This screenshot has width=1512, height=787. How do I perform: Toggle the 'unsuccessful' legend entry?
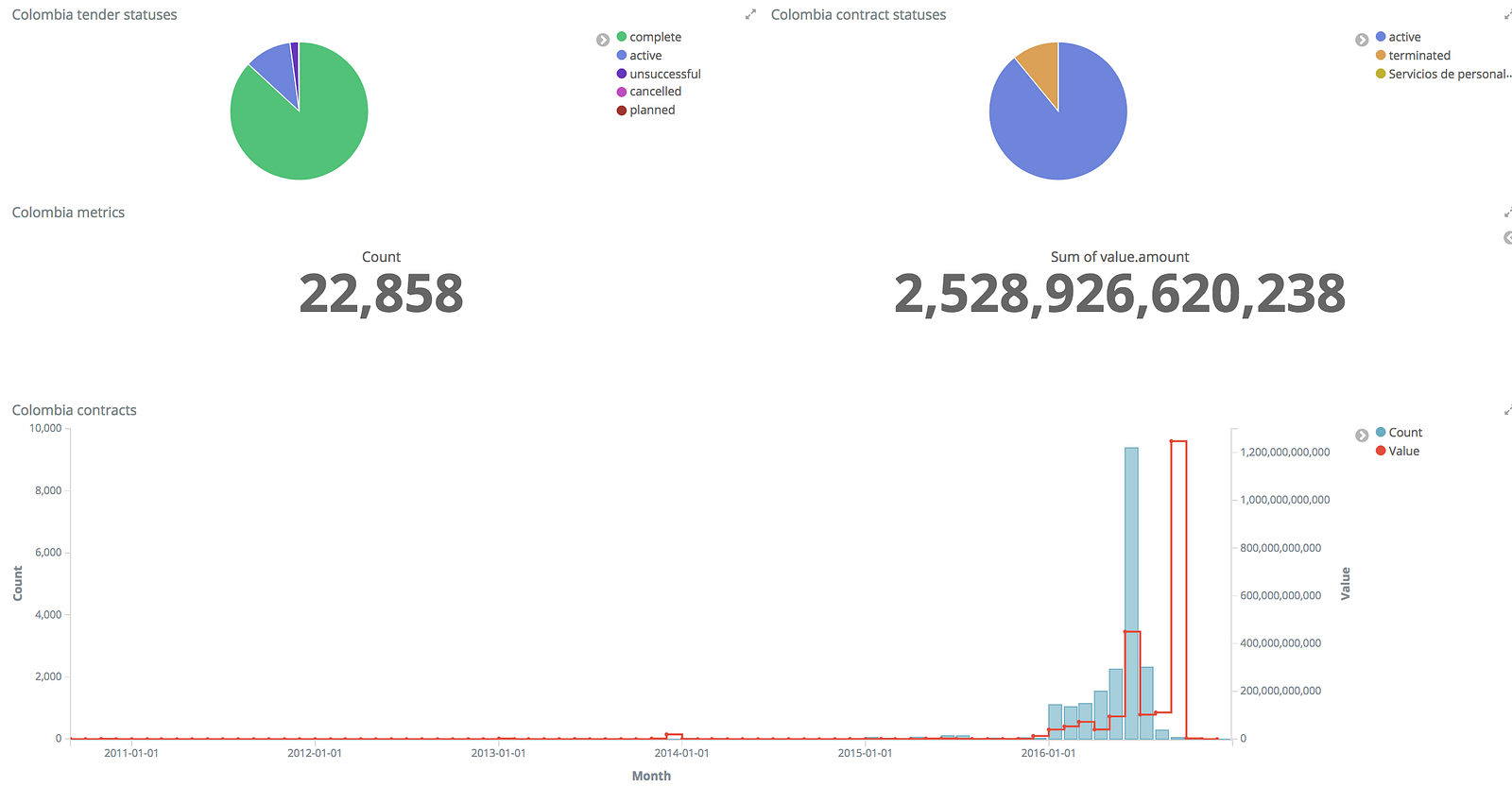pyautogui.click(x=659, y=74)
